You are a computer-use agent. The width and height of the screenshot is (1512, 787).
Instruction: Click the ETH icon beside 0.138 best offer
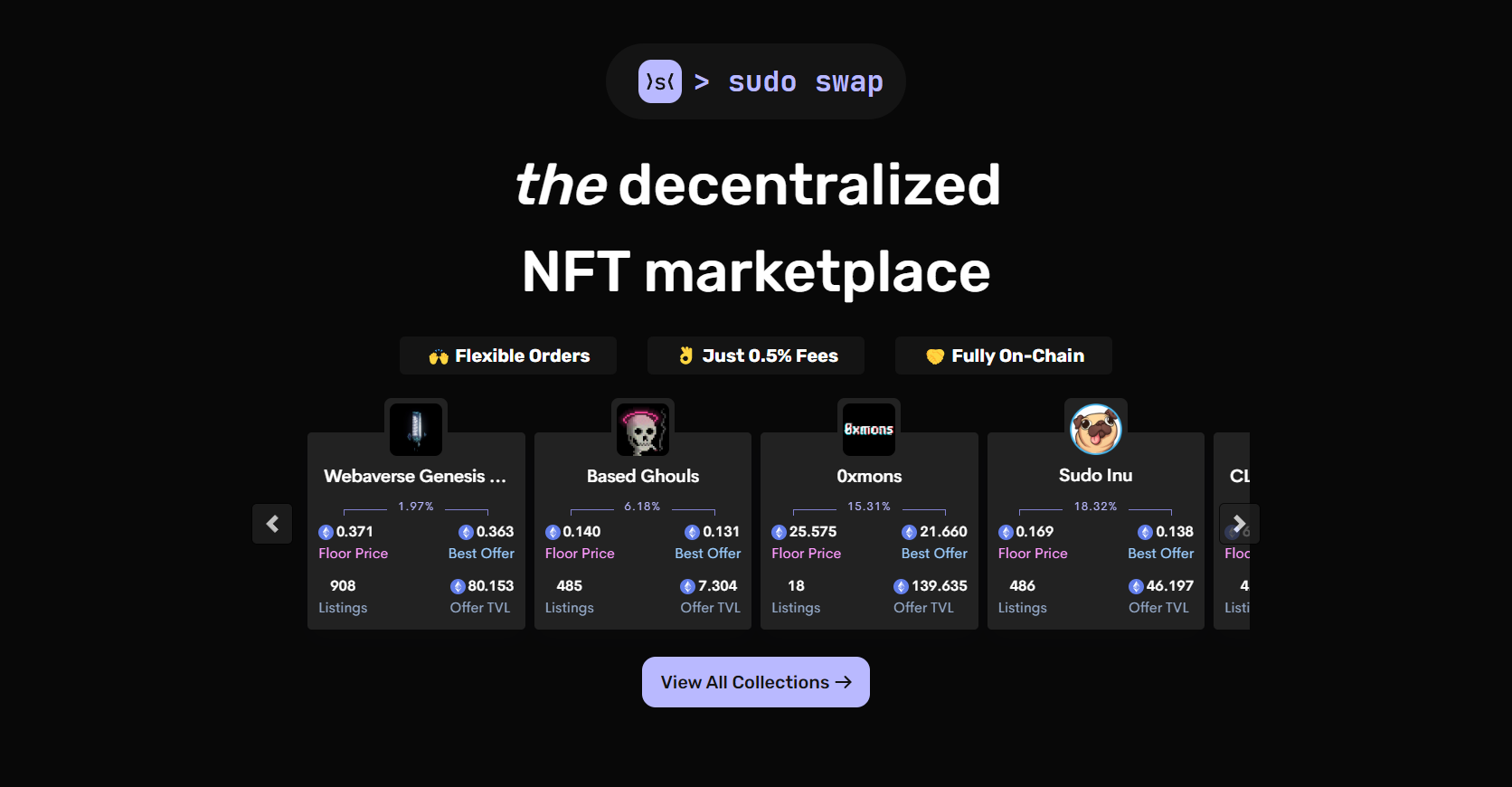tap(1145, 533)
